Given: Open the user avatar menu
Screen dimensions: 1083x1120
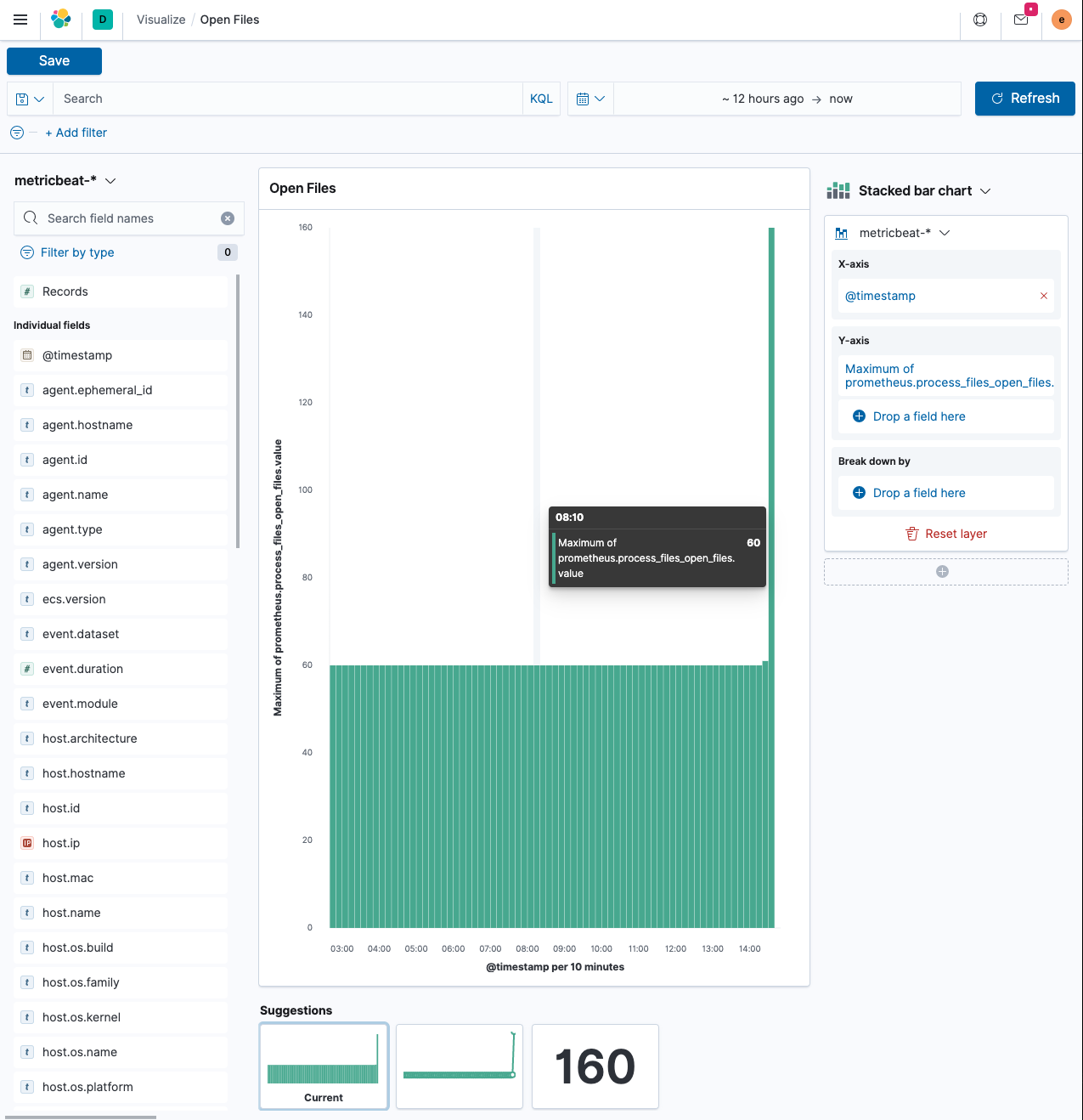Looking at the screenshot, I should tap(1061, 20).
